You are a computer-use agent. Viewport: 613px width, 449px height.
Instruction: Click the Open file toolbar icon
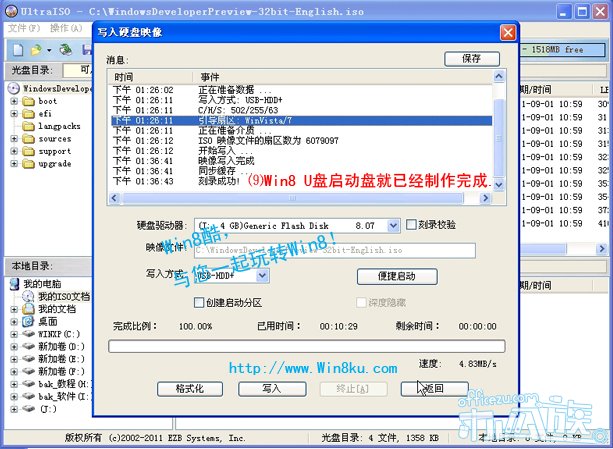pos(36,50)
